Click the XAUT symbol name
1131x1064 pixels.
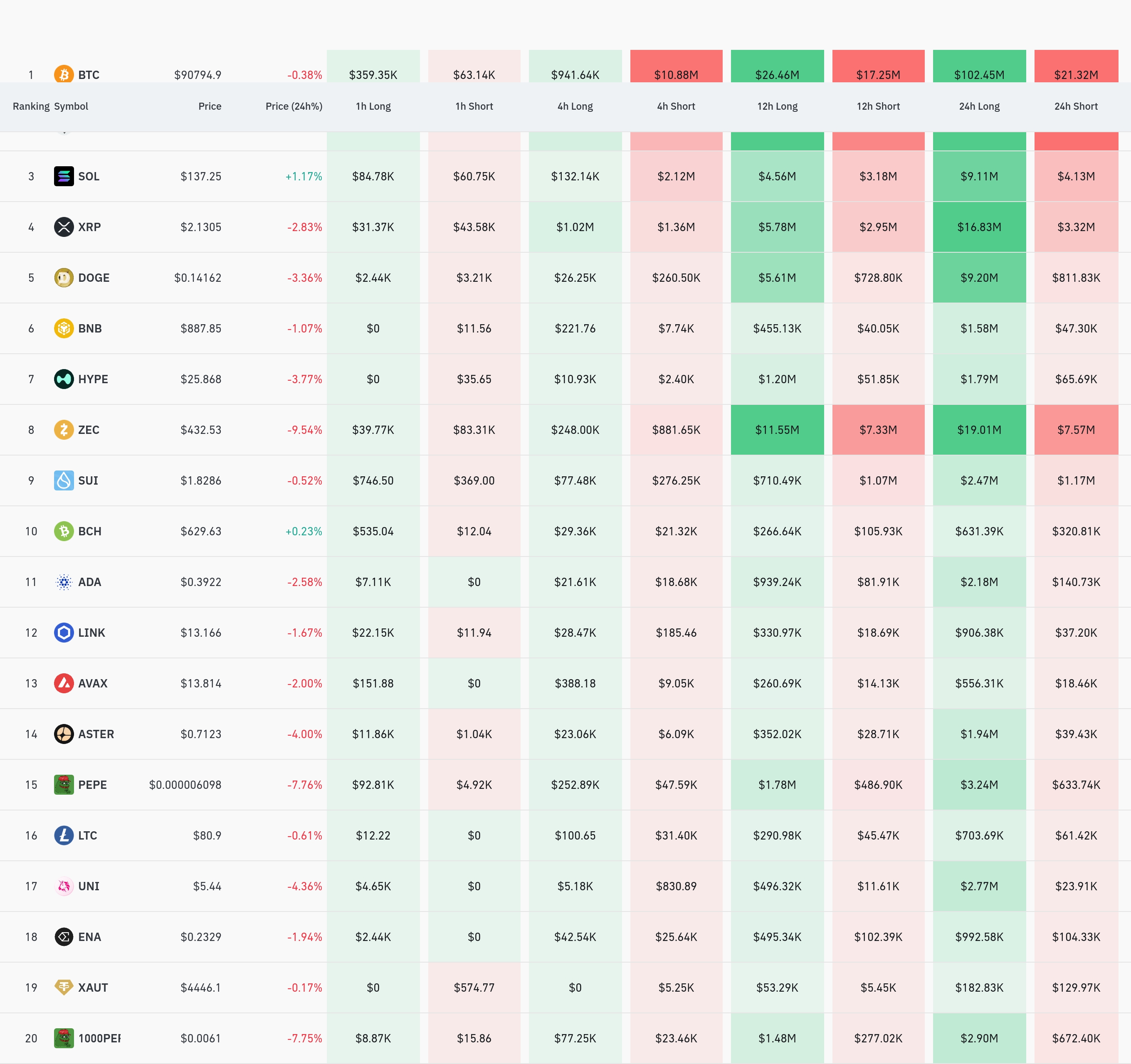coord(93,987)
